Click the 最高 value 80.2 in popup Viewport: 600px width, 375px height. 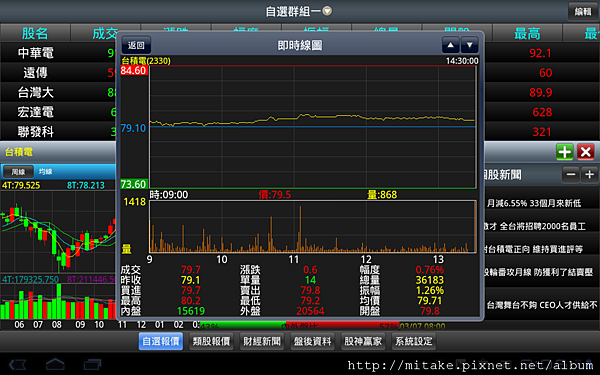click(x=190, y=301)
